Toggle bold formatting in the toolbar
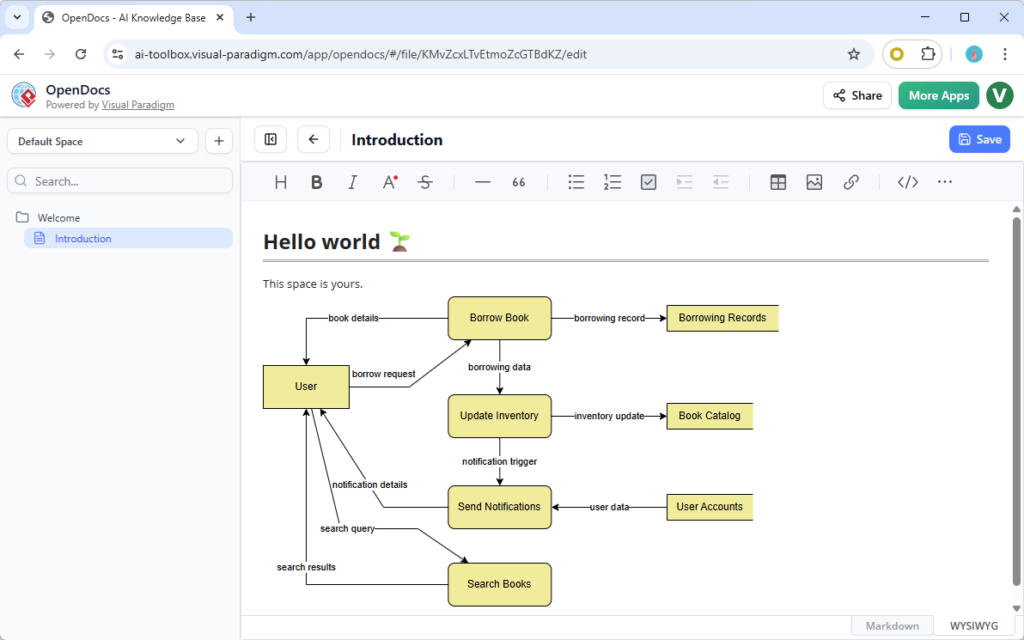 pyautogui.click(x=316, y=182)
